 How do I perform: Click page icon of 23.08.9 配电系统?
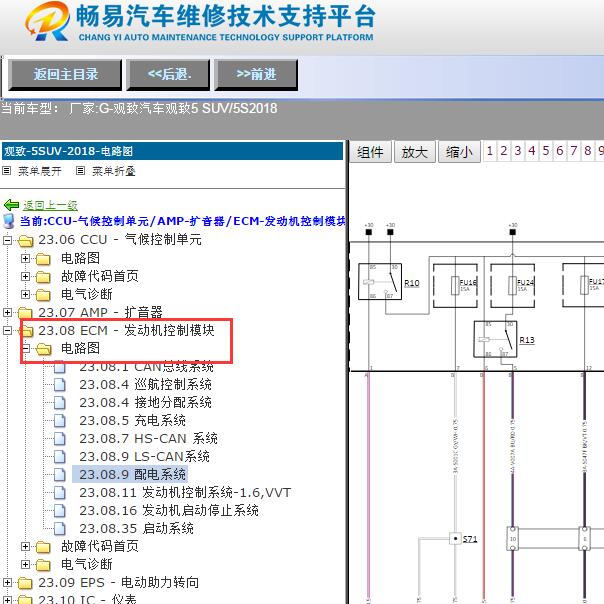point(60,475)
